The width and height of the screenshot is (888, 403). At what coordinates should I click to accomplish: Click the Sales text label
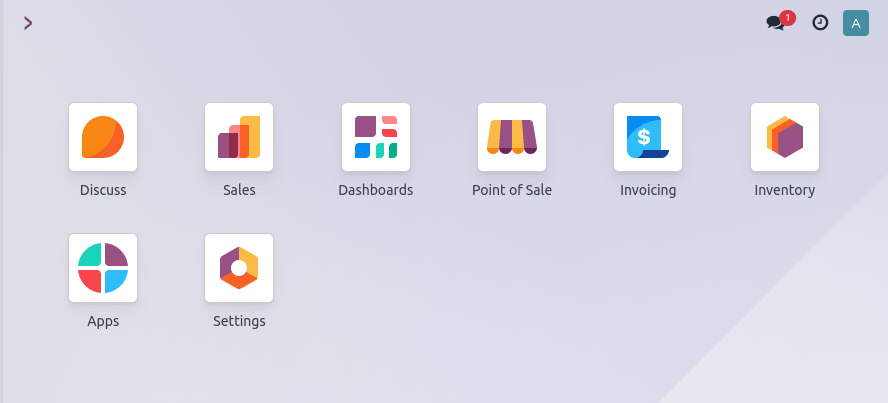239,190
